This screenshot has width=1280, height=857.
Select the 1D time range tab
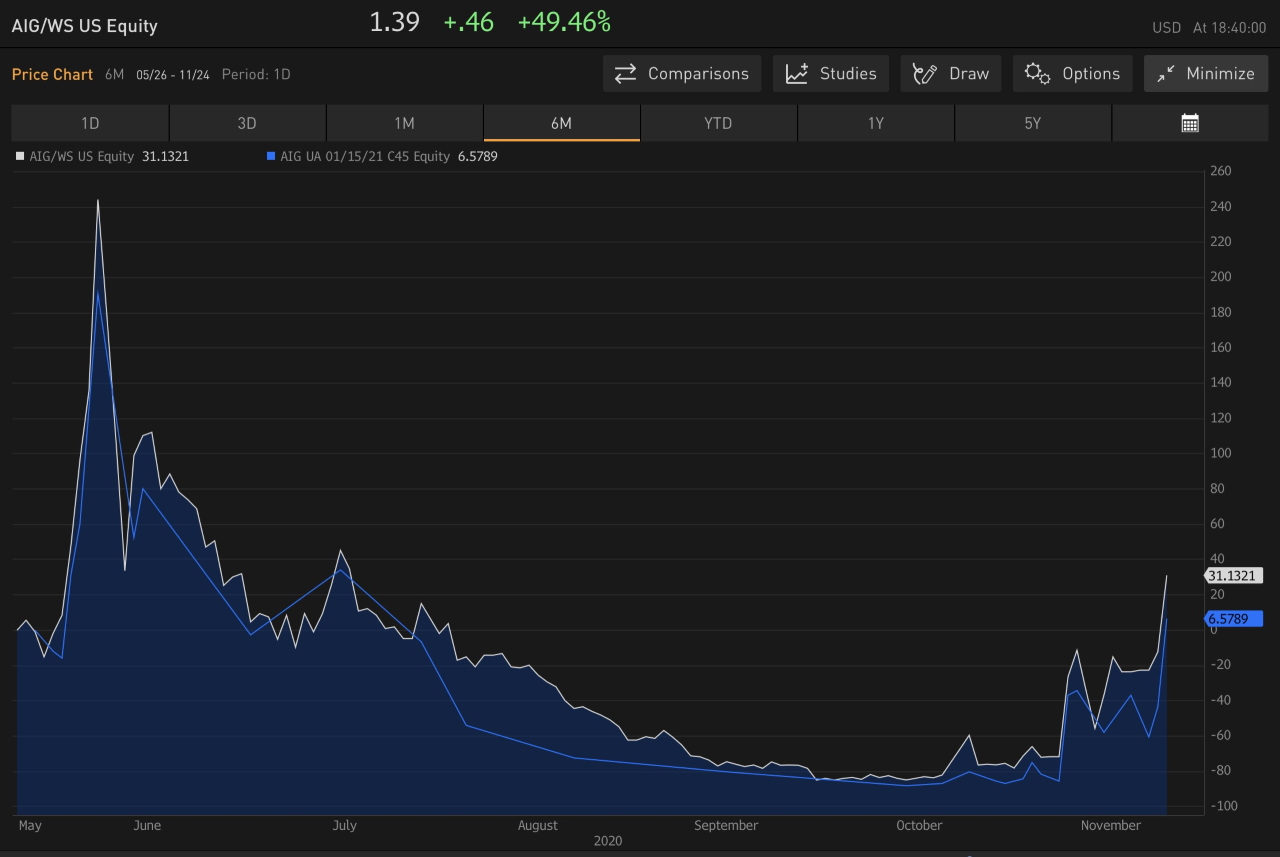90,123
